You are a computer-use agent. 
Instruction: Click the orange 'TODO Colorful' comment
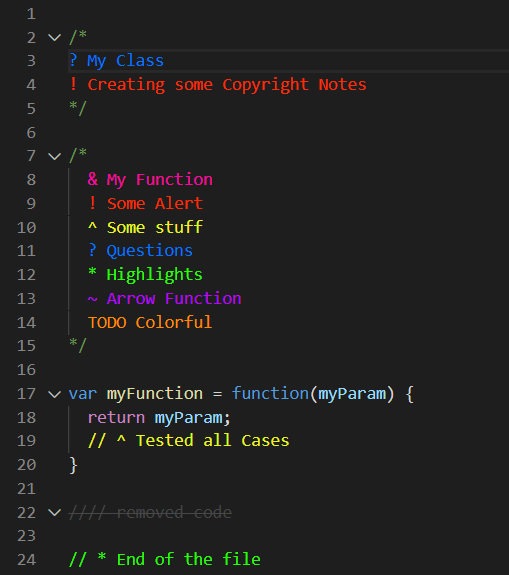pos(150,323)
